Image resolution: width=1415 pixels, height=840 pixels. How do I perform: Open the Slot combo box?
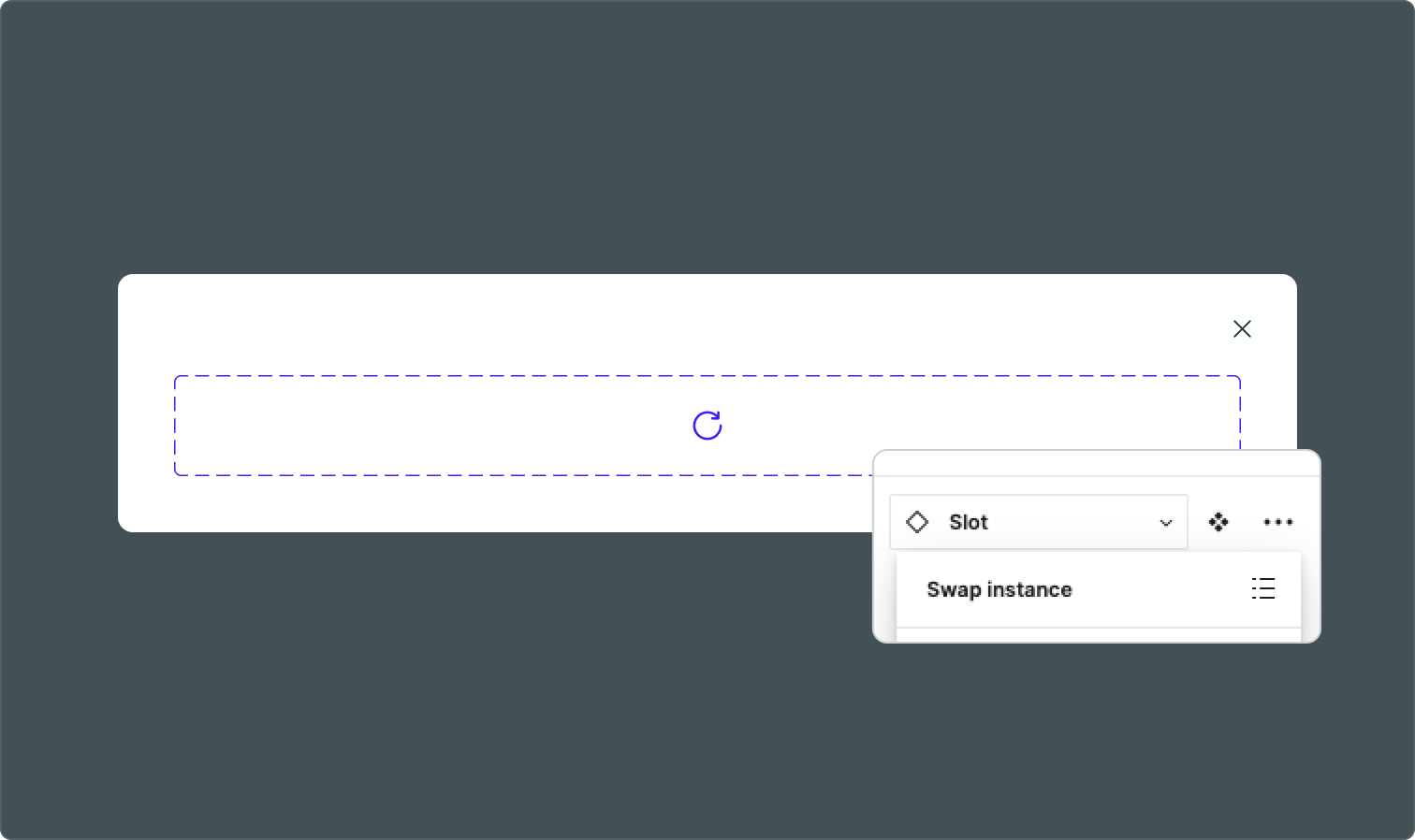click(x=1038, y=522)
